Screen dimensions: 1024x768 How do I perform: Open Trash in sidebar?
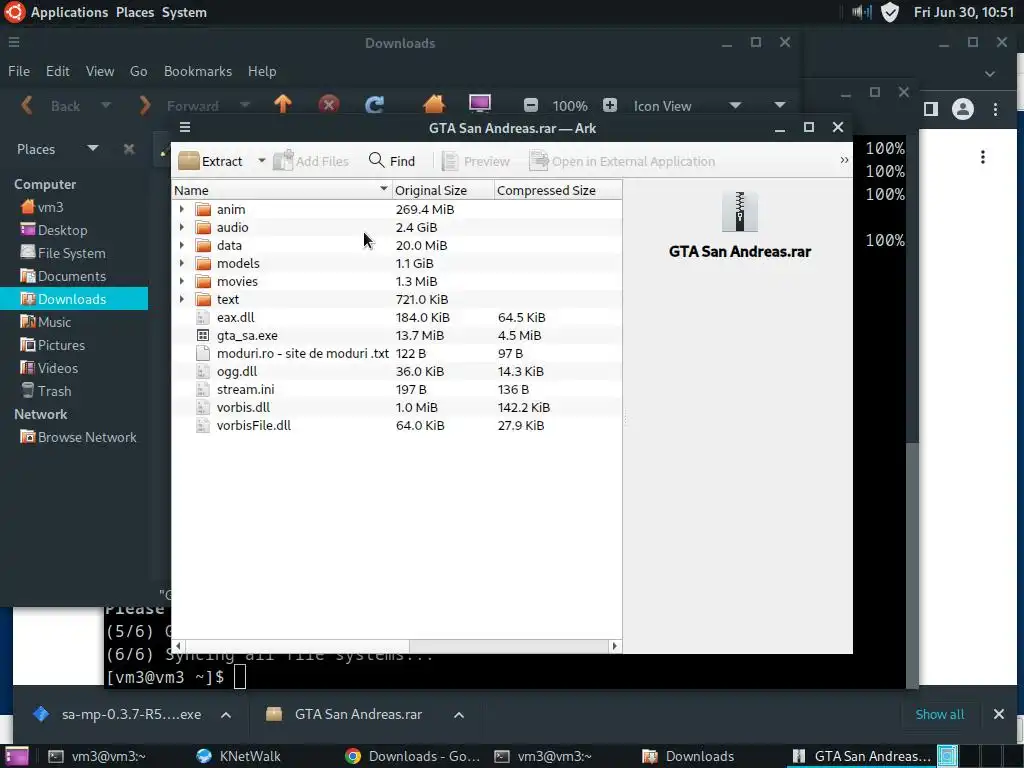[x=46, y=391]
